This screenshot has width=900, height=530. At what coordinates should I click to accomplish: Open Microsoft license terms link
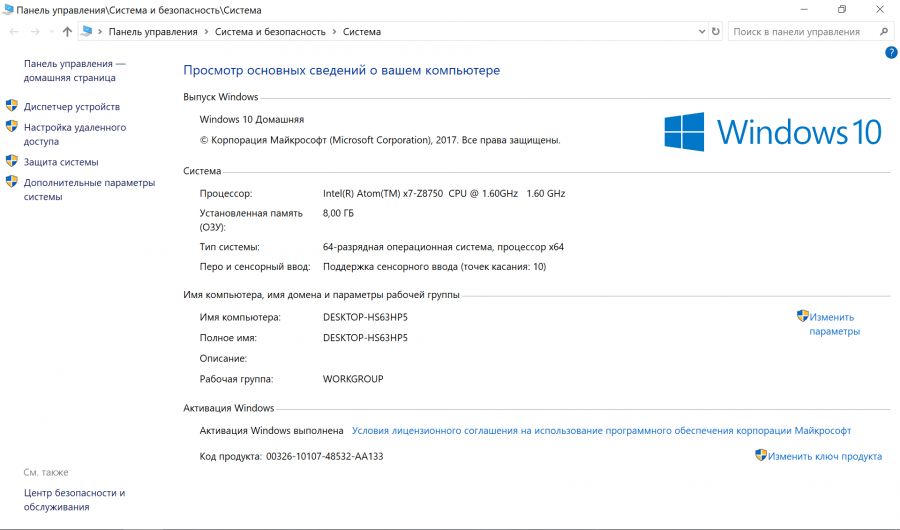[601, 430]
